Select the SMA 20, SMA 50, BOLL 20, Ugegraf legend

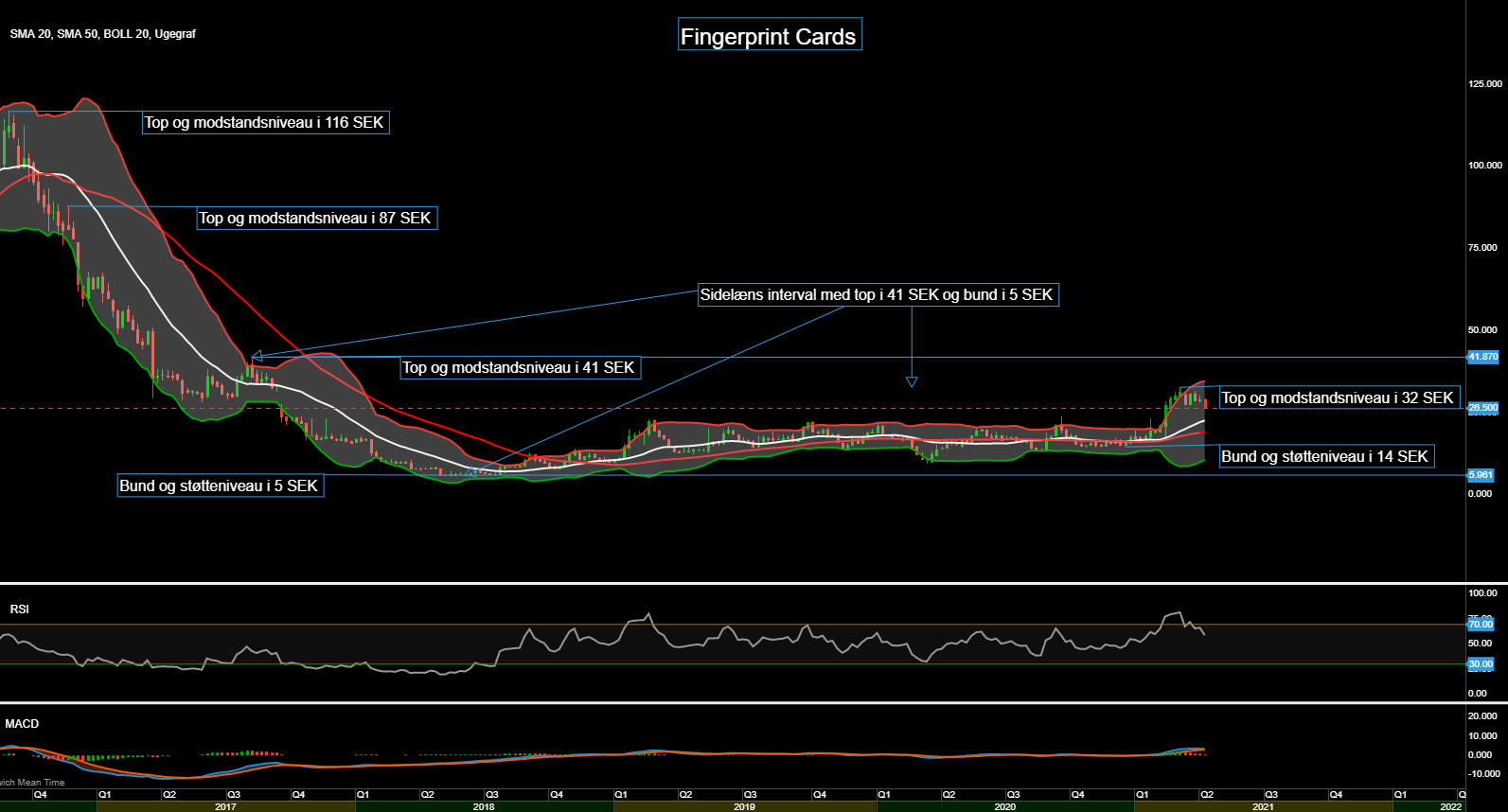pyautogui.click(x=102, y=33)
